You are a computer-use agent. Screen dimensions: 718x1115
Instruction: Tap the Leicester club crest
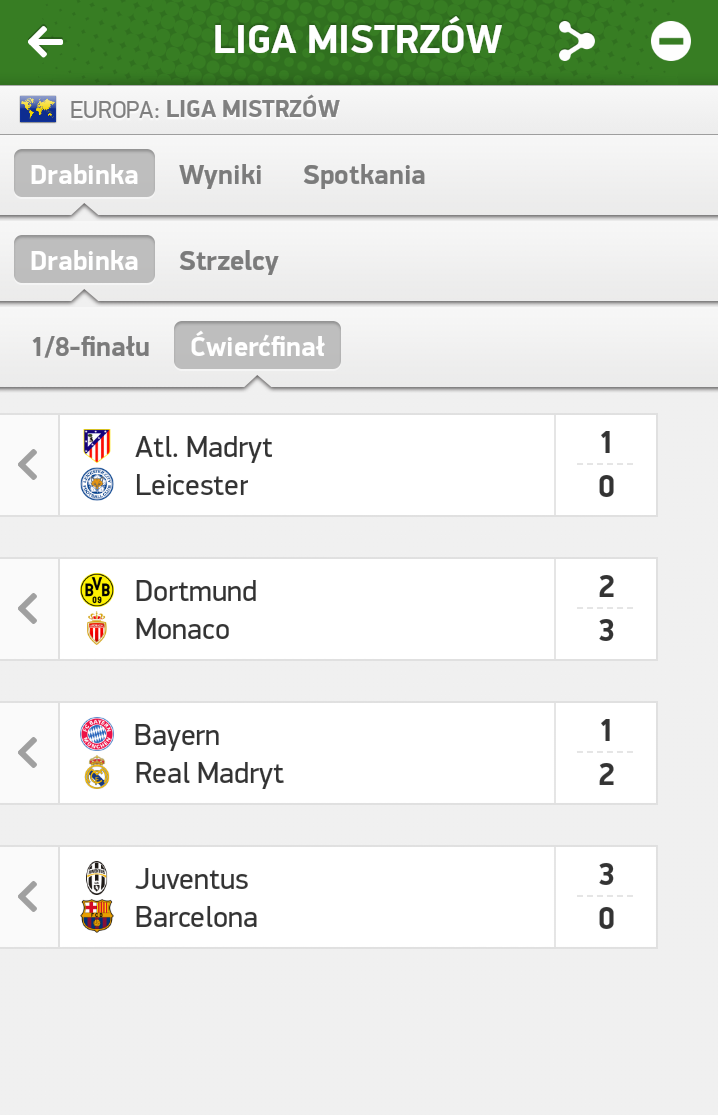(97, 486)
